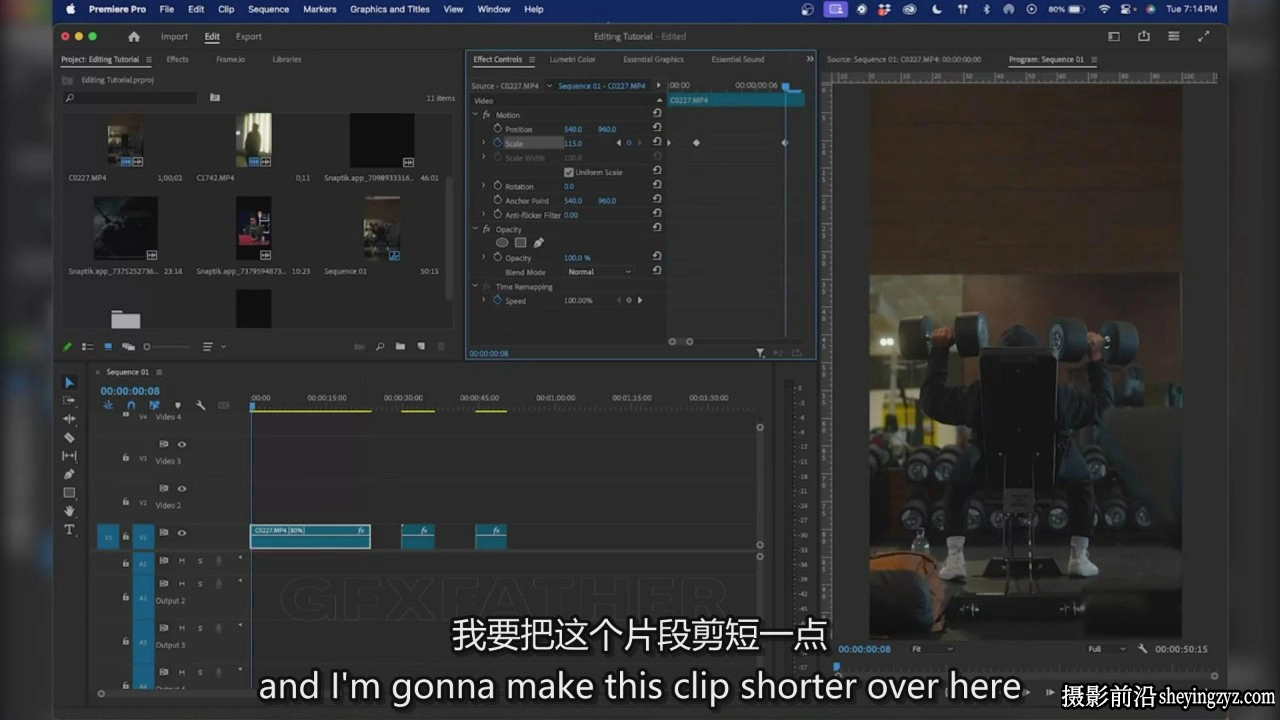The height and width of the screenshot is (720, 1280).
Task: Open Program monitor zoom Fit dropdown
Action: [x=932, y=649]
